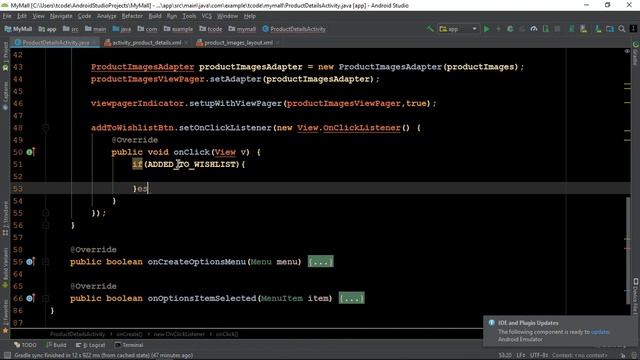The width and height of the screenshot is (640, 360).
Task: Click the fold end marker at line 55
Action: click(x=46, y=213)
